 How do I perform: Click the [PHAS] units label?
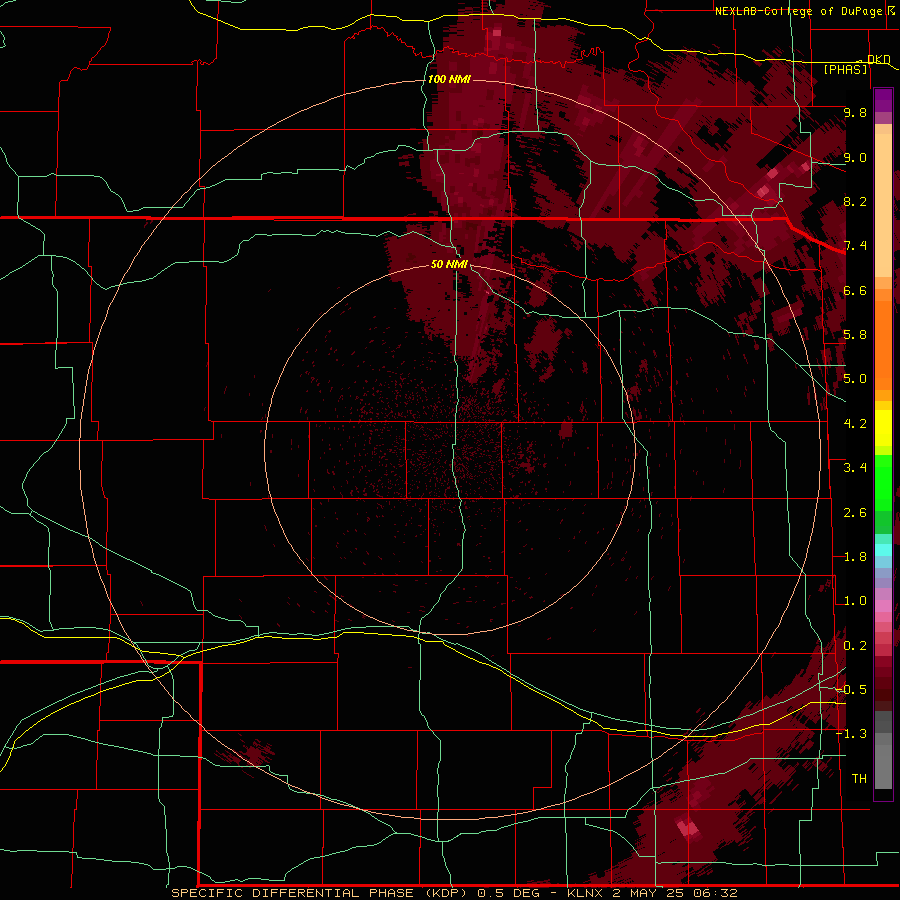click(845, 69)
